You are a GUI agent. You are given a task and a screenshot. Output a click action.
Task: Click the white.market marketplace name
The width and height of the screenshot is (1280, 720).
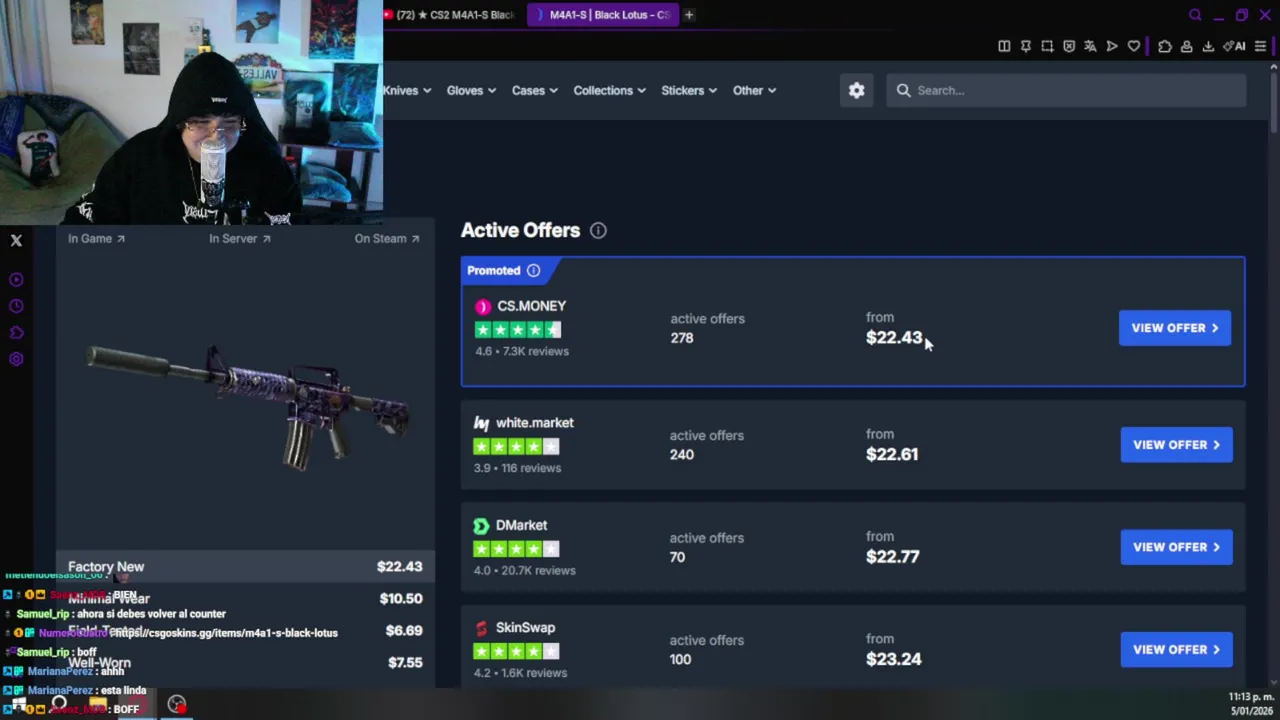coord(535,423)
